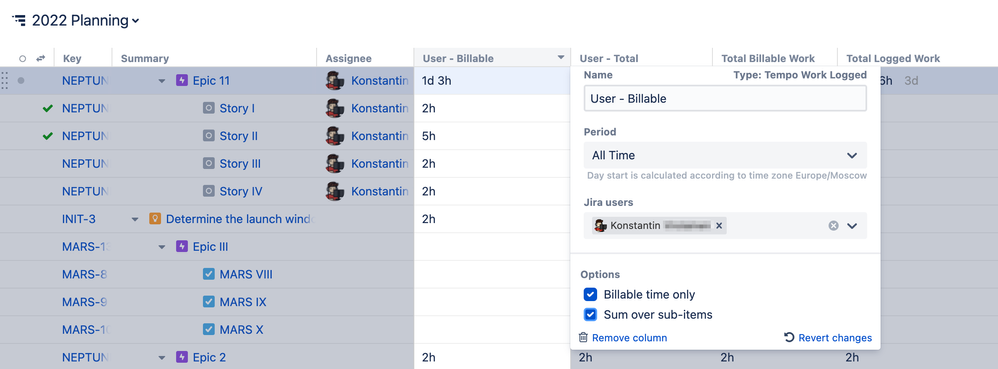Click the purple epic icon of Epic III
The image size is (998, 369).
tap(182, 246)
